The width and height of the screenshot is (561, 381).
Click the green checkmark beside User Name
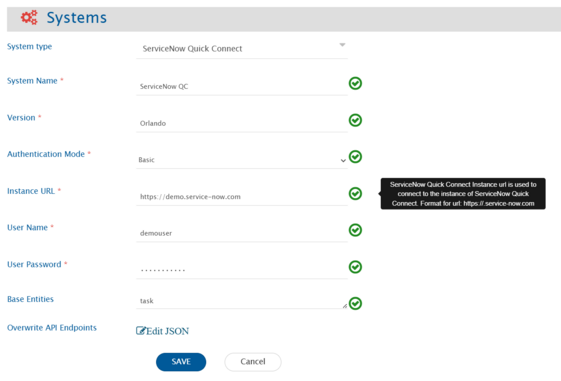(x=355, y=230)
